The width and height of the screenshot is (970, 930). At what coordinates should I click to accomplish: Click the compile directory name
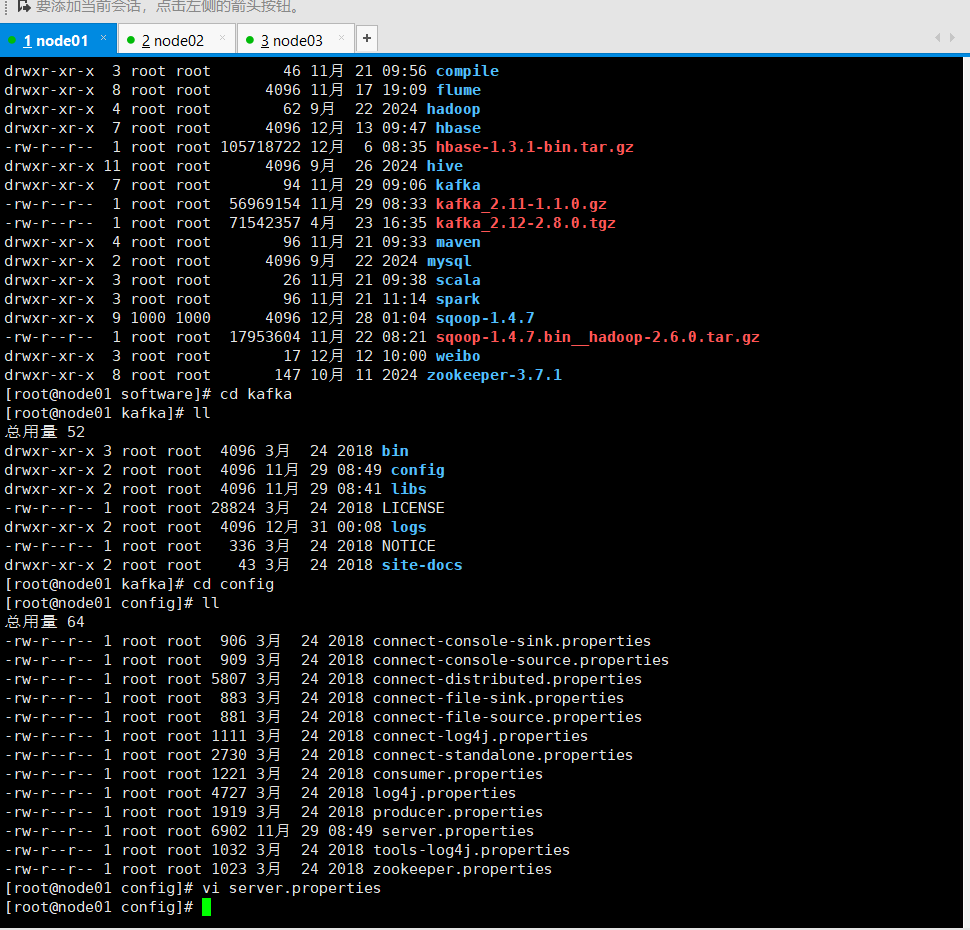tap(467, 71)
